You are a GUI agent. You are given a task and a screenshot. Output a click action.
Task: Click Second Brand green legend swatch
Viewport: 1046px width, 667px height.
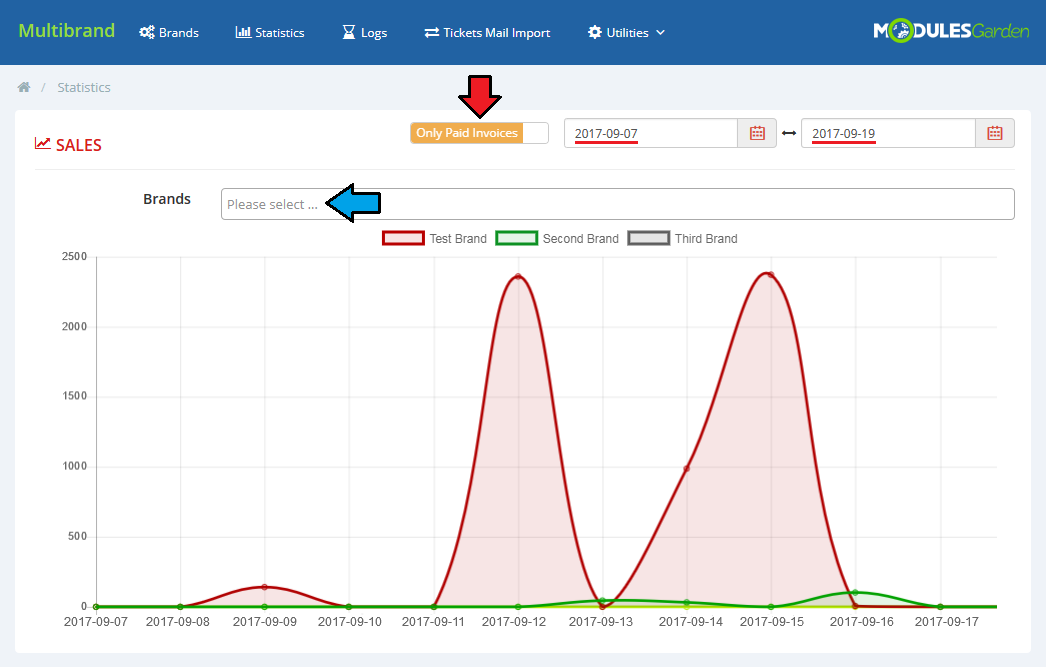coord(516,238)
